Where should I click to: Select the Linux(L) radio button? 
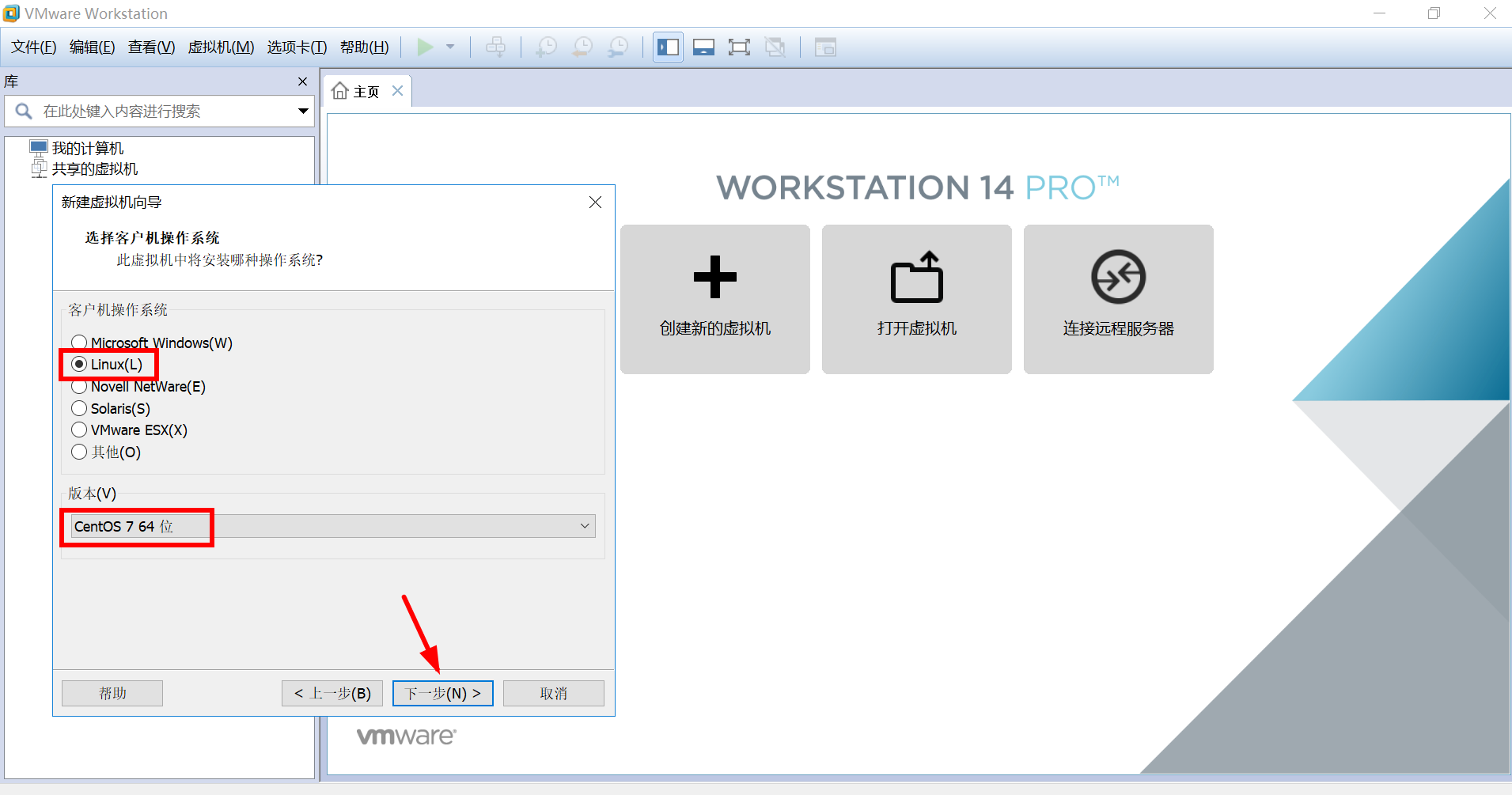pos(79,364)
